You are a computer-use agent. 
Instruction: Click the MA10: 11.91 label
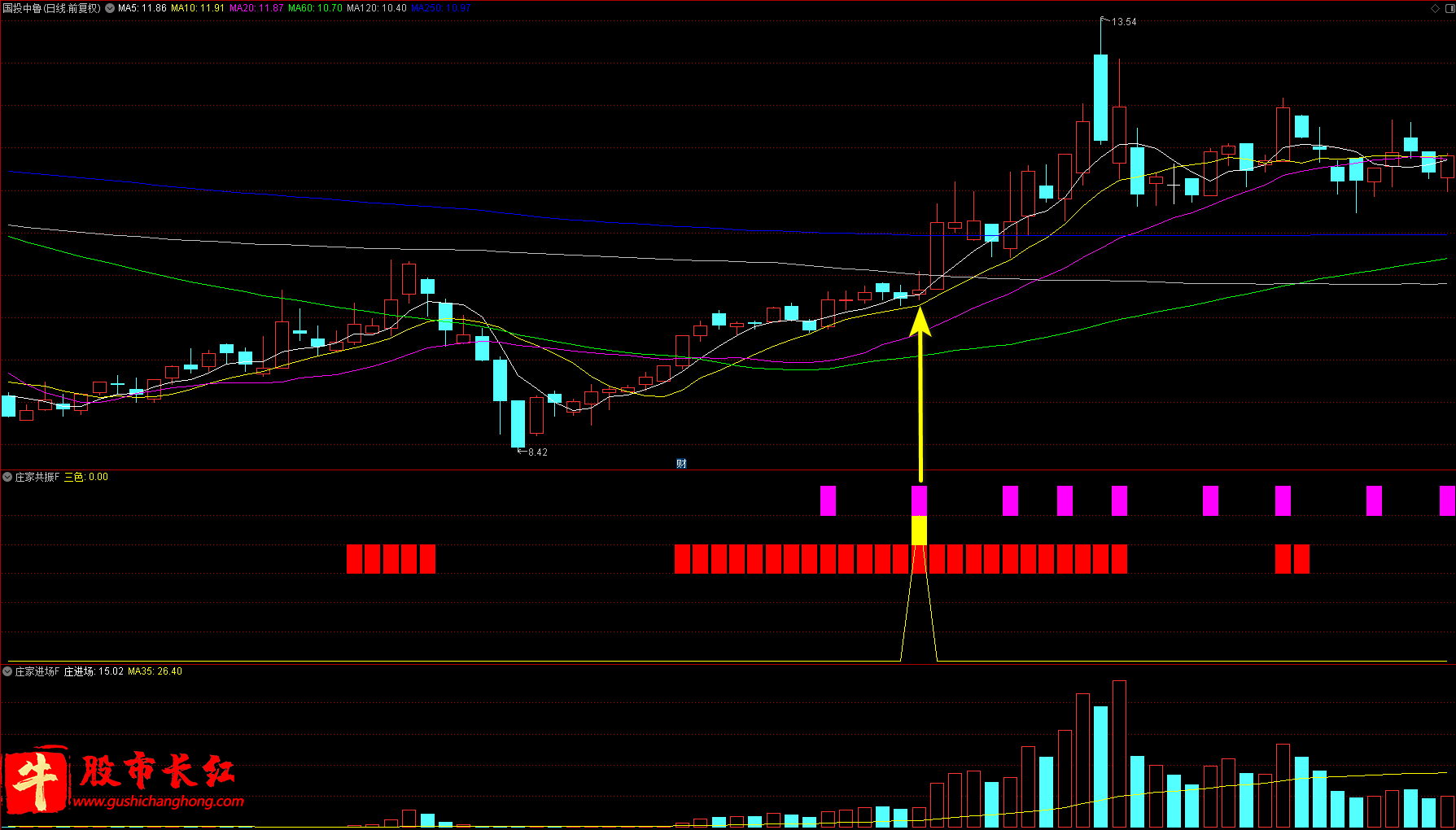point(198,8)
